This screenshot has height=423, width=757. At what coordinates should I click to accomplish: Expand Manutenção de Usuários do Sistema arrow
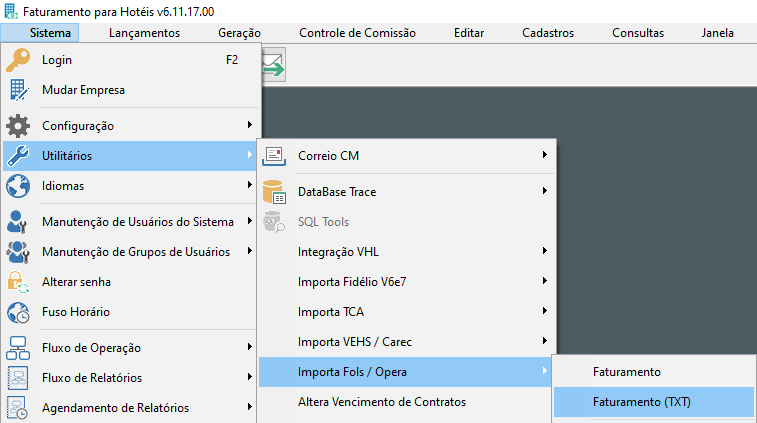pos(250,221)
